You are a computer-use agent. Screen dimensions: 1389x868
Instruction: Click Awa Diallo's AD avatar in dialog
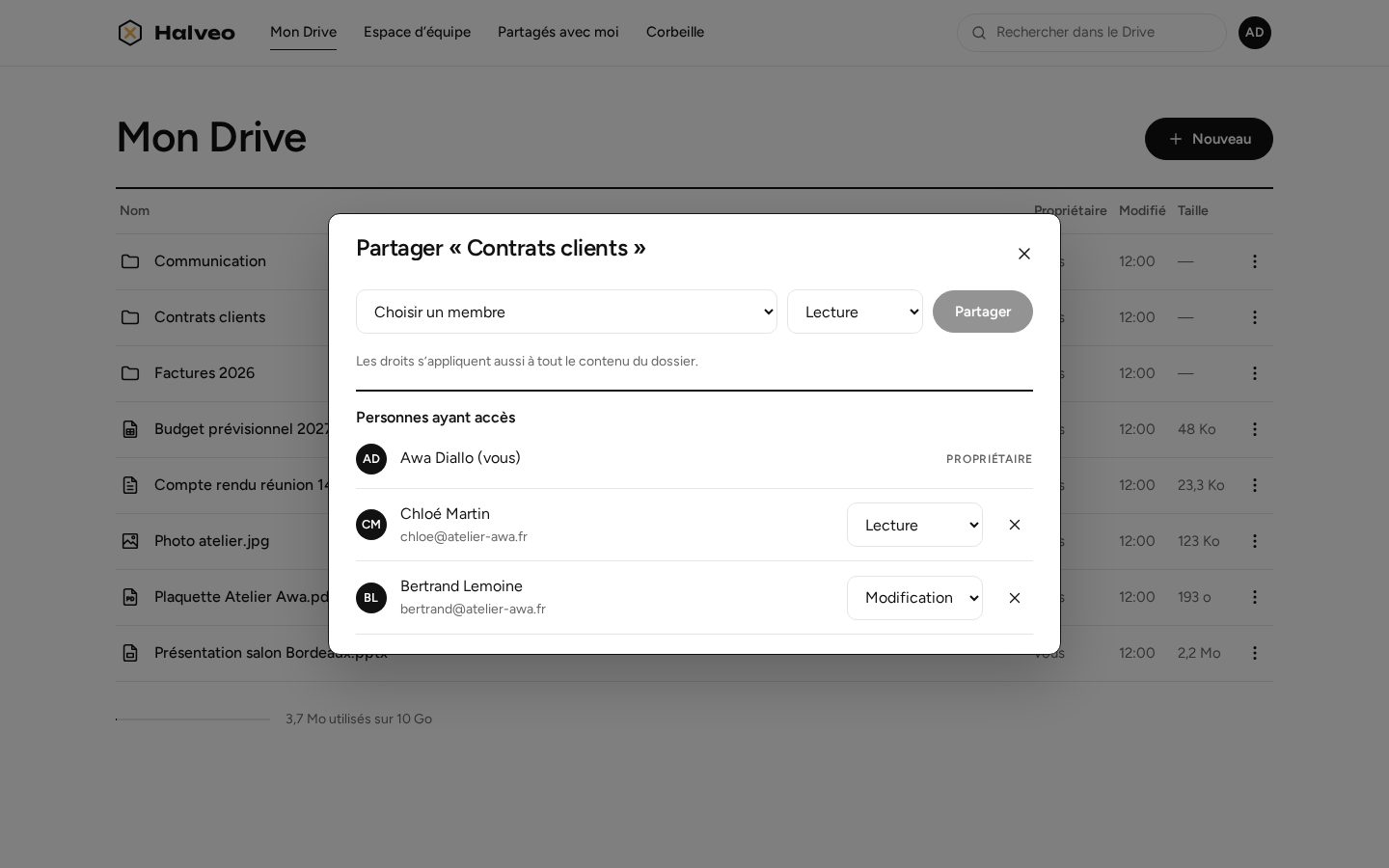click(371, 459)
